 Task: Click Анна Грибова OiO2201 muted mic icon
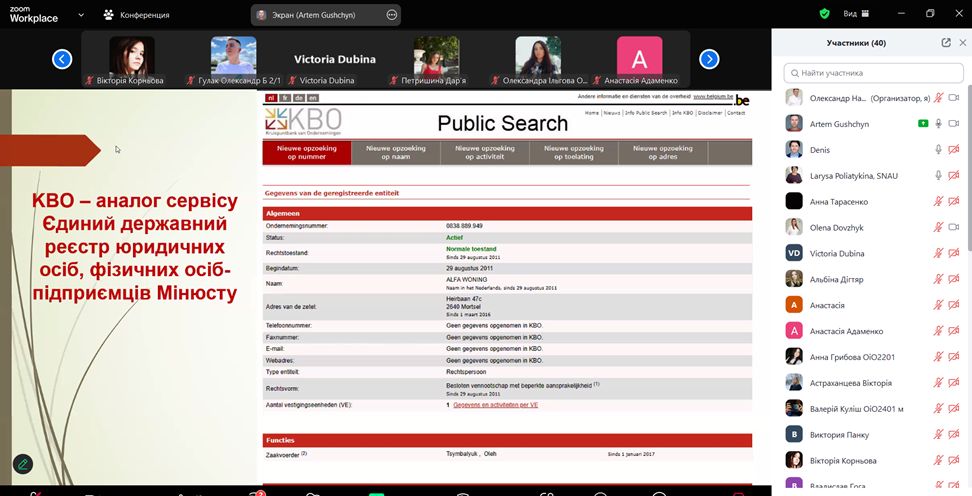coord(939,356)
